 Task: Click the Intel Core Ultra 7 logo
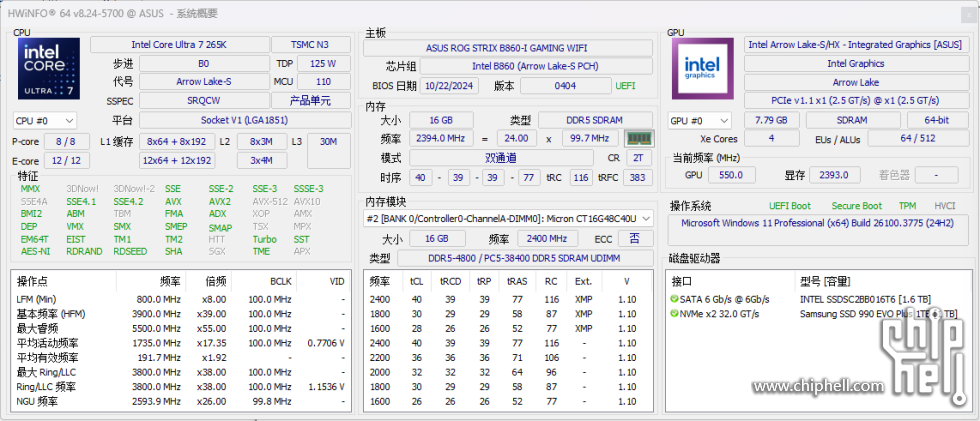click(49, 69)
